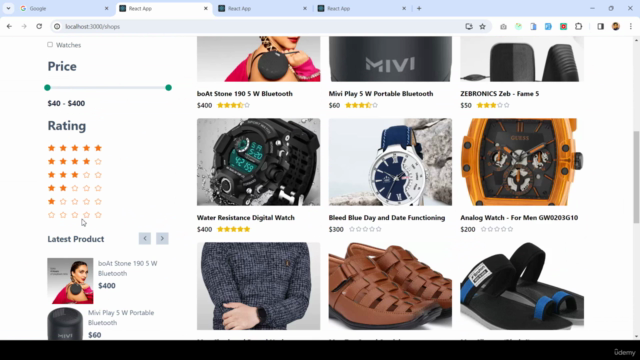View site information icon in address bar

coord(57,27)
